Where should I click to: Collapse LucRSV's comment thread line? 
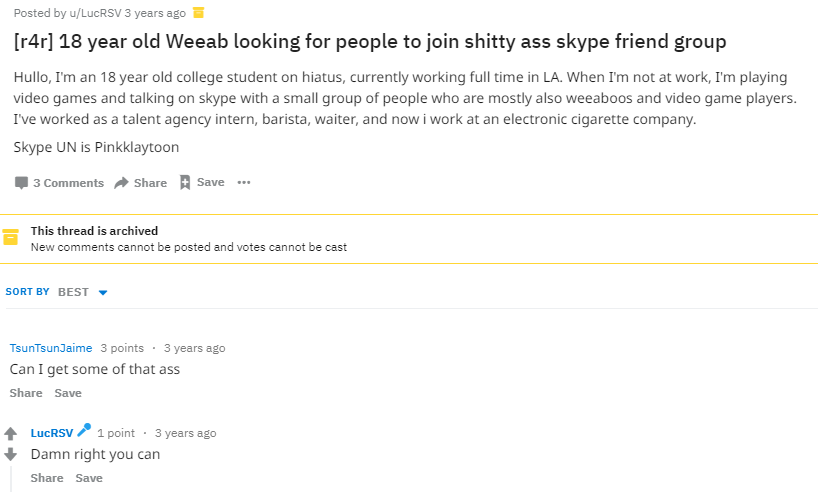click(x=11, y=479)
